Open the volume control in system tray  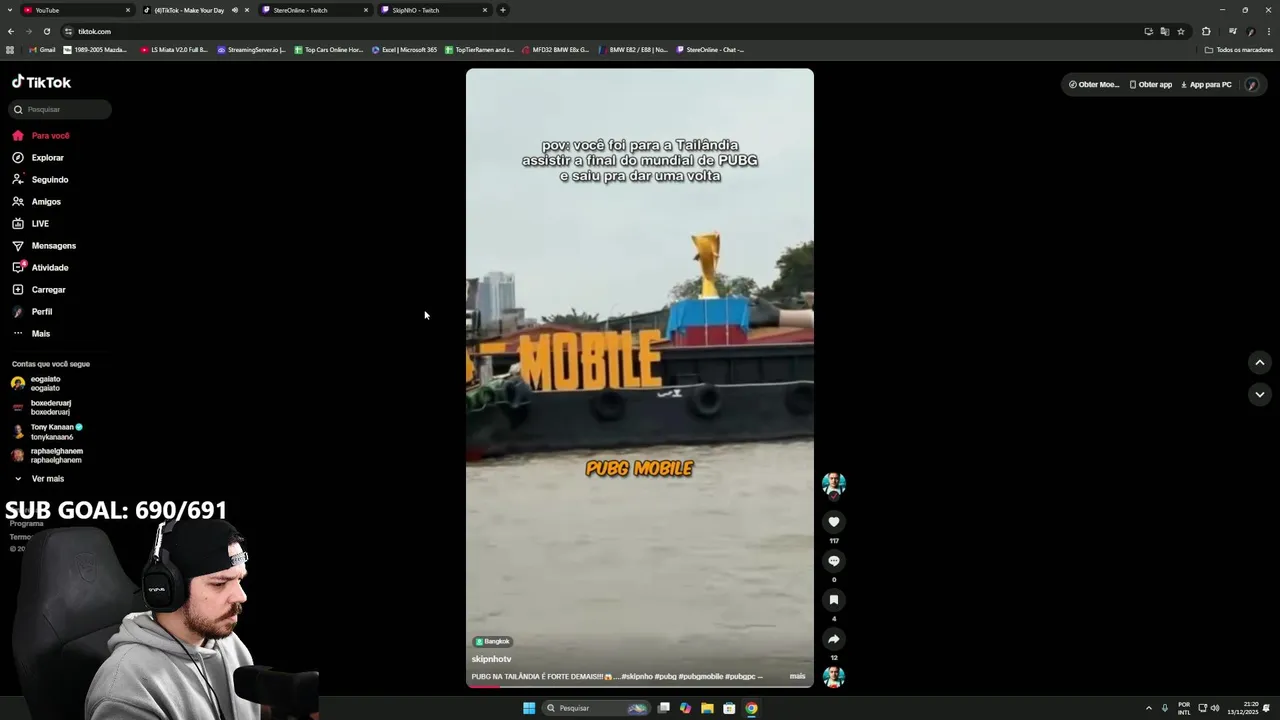point(1215,708)
